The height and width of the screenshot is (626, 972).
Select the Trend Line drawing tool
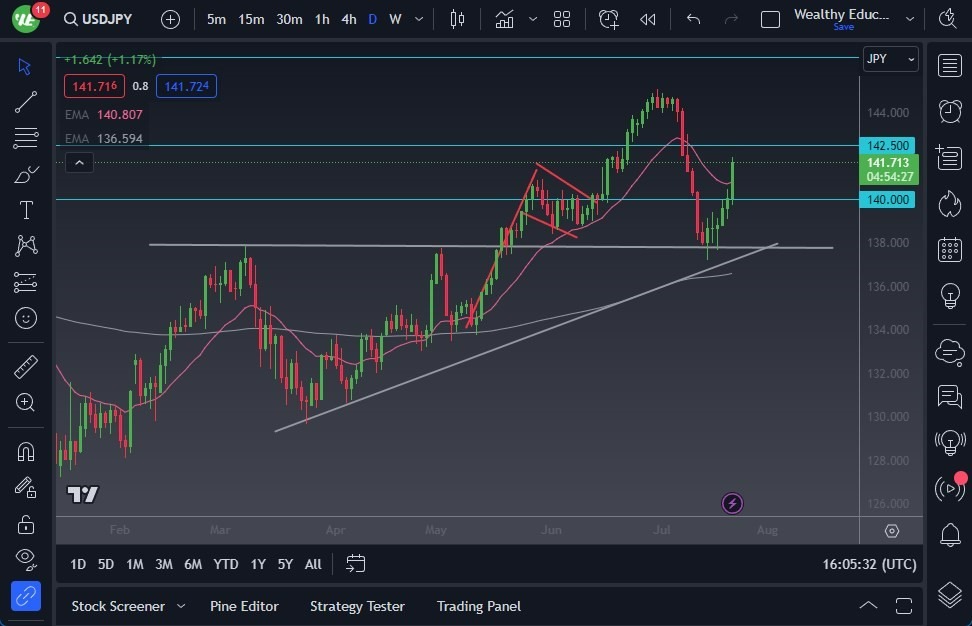pyautogui.click(x=26, y=101)
